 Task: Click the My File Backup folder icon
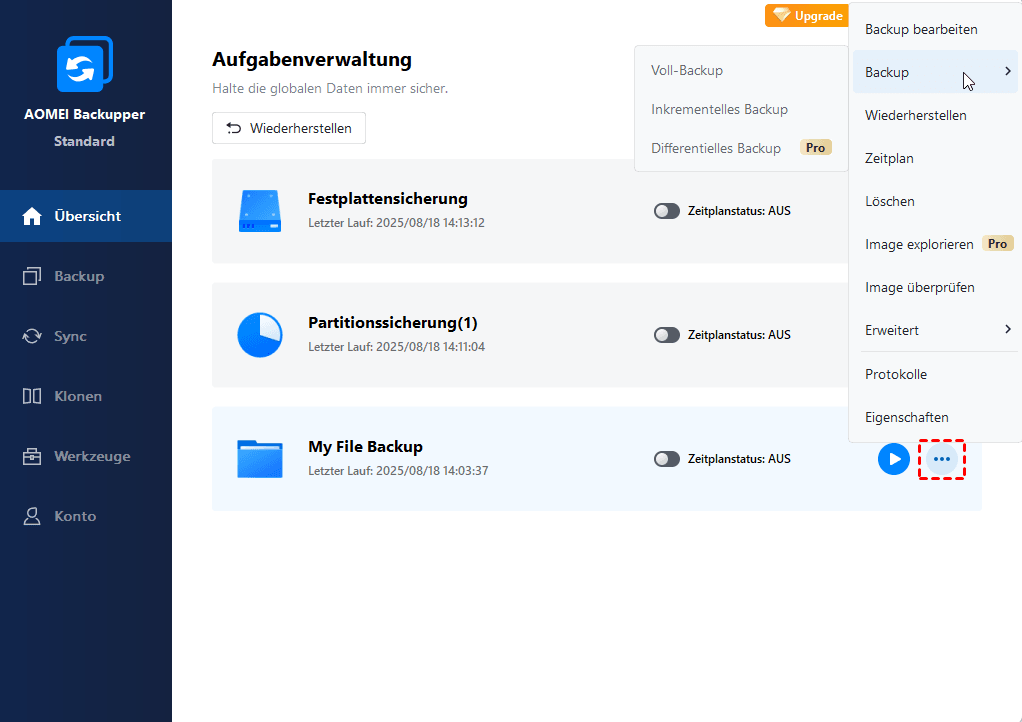(x=260, y=459)
